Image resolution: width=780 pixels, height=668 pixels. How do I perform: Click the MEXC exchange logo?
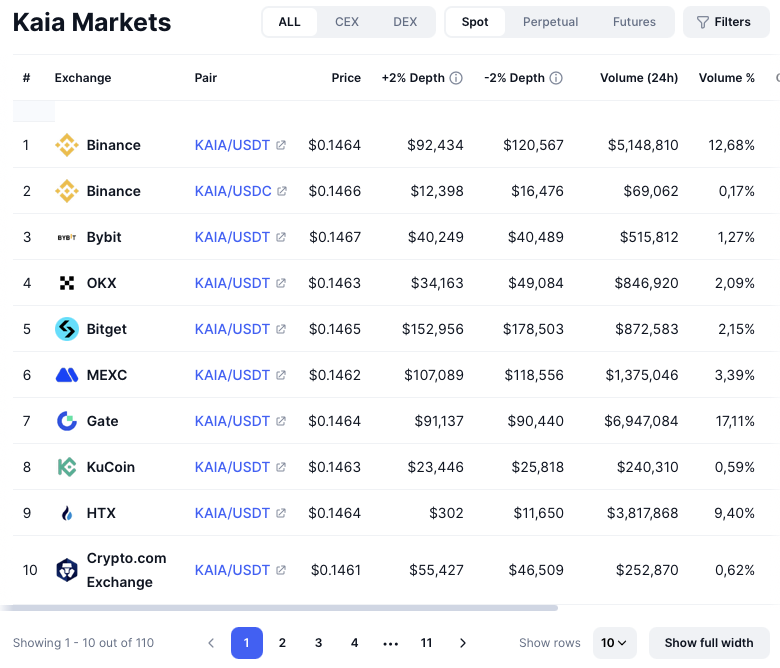click(67, 375)
